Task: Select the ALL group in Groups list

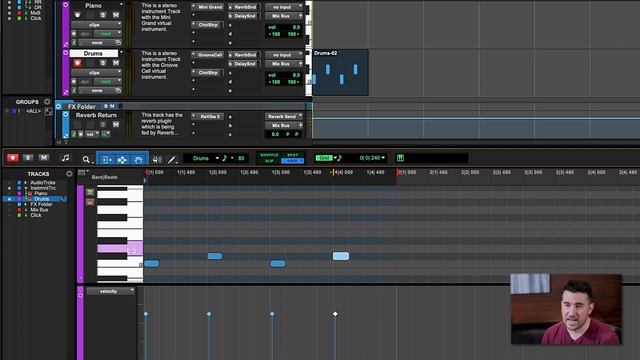Action: tap(33, 111)
